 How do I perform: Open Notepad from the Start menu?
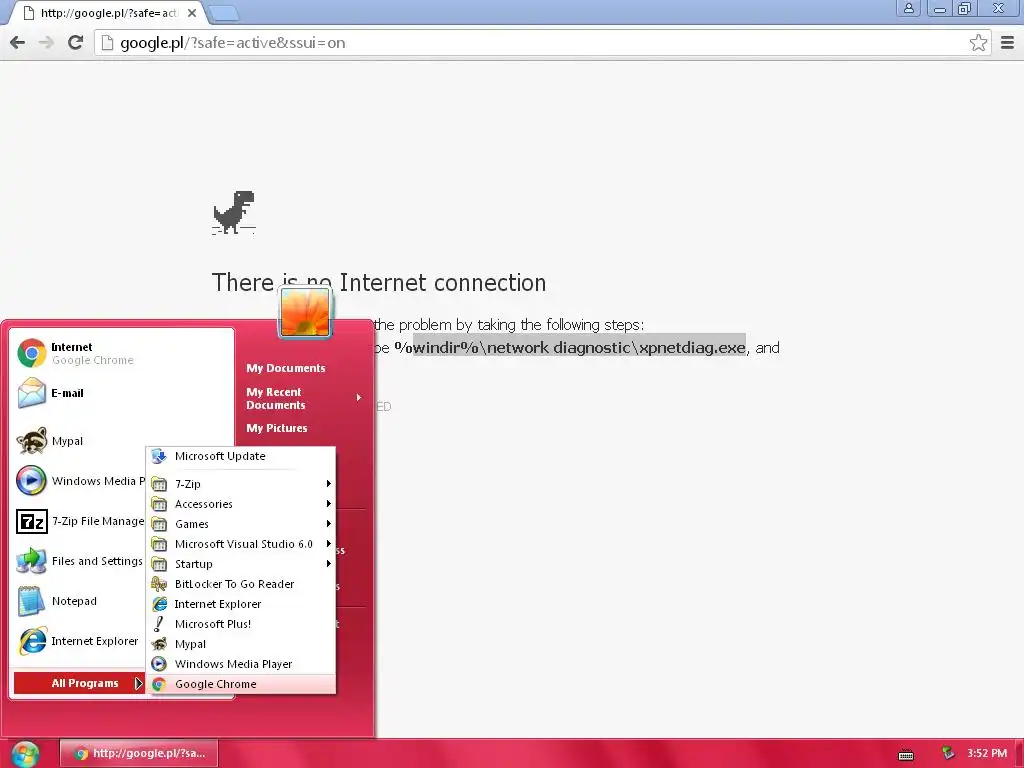coord(78,601)
